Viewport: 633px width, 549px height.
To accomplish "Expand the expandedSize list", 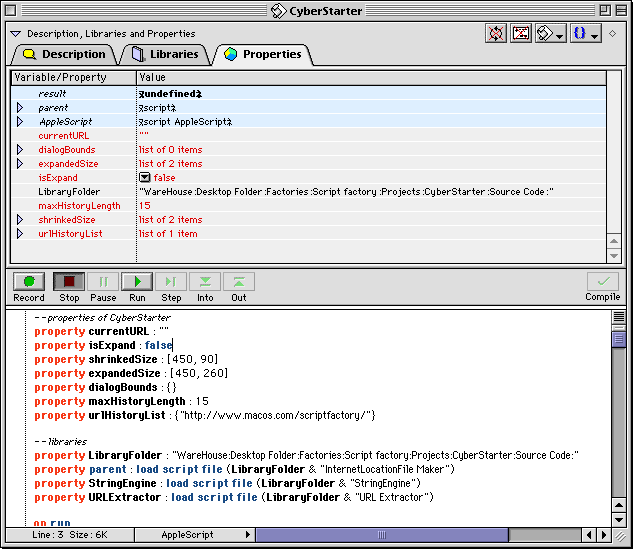I will coord(20,163).
